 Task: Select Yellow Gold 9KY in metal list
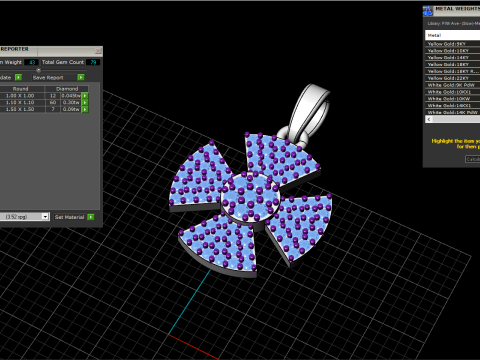452,44
